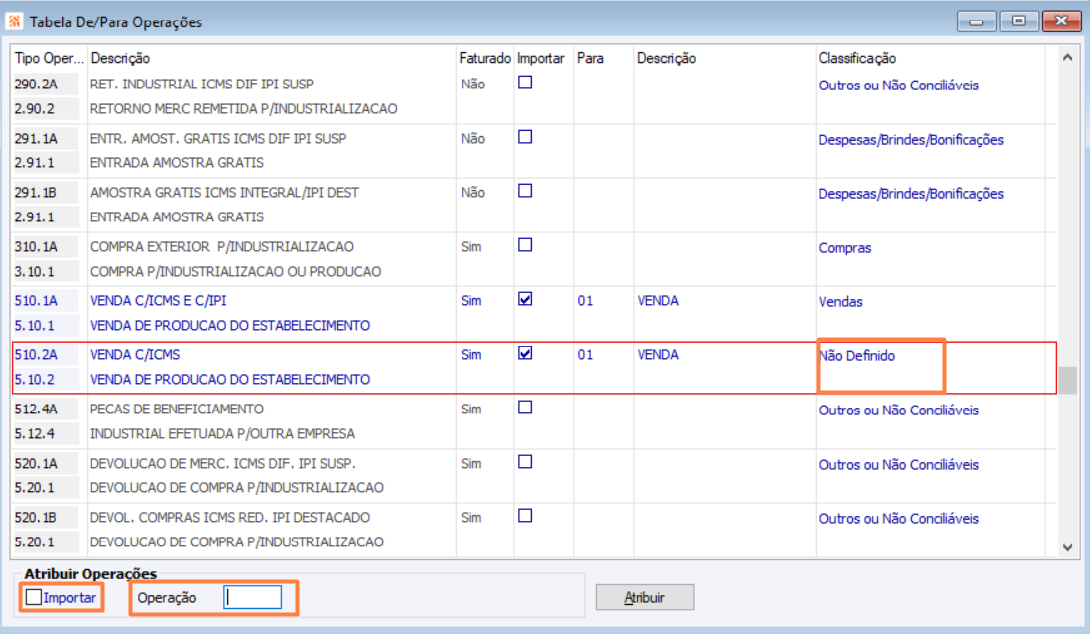
Task: Select Despesas/Brindes/Bonificações for row 291.1A
Action: pos(911,140)
